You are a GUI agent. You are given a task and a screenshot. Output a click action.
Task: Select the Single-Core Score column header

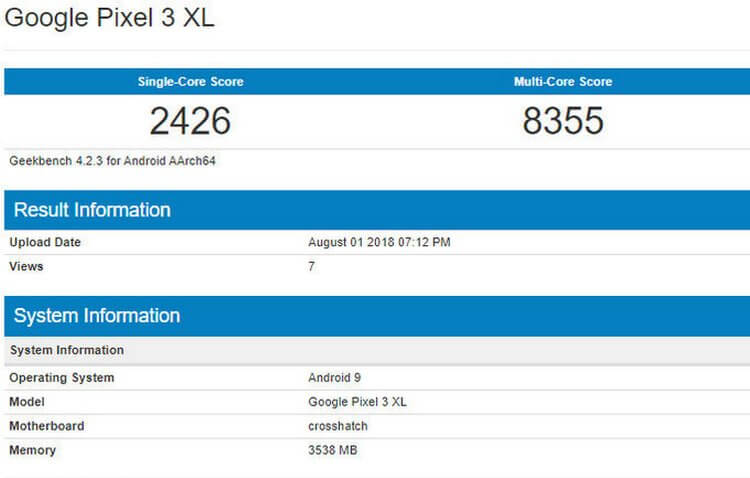[x=190, y=82]
